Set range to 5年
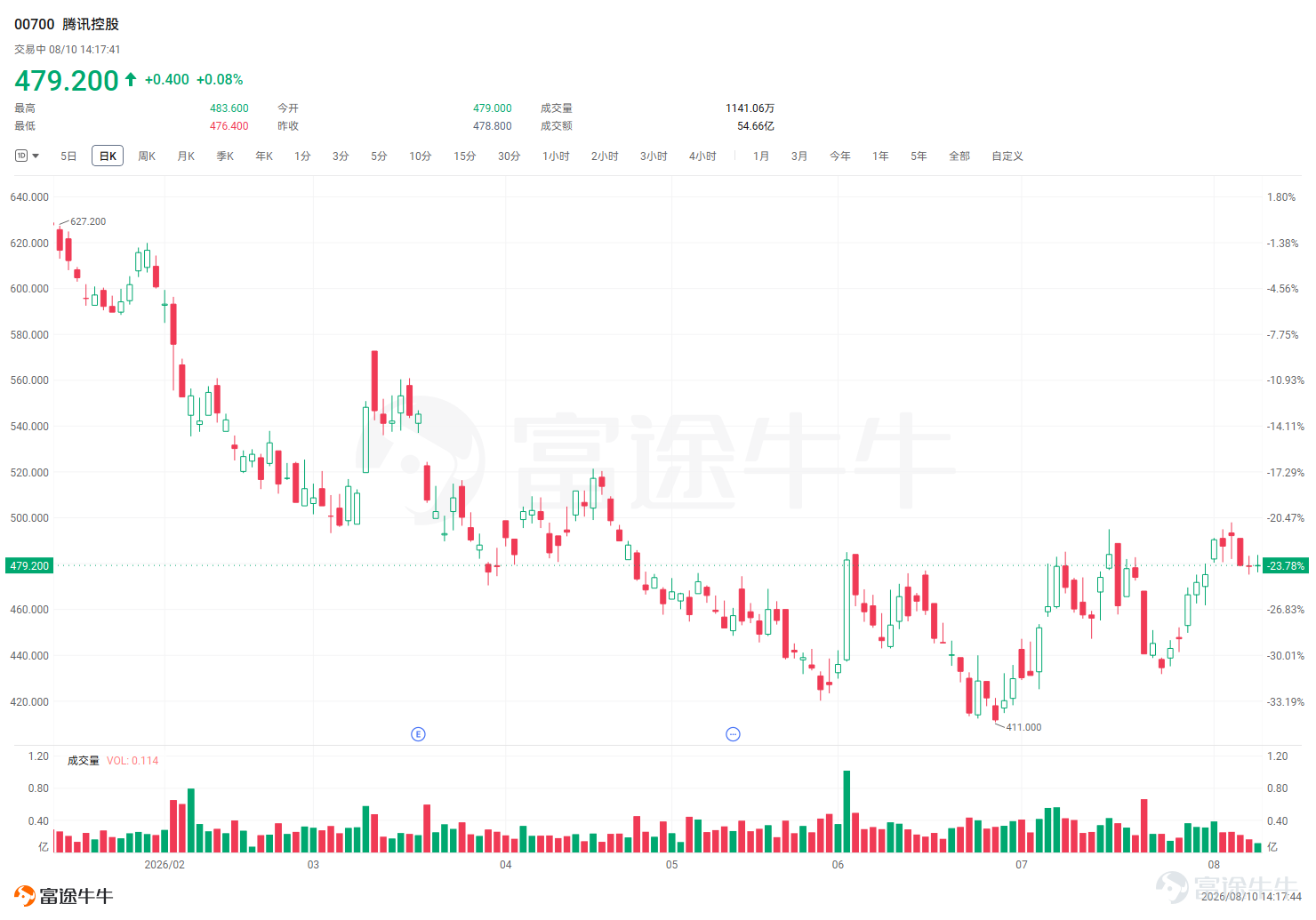This screenshot has width=1316, height=920. click(x=919, y=156)
